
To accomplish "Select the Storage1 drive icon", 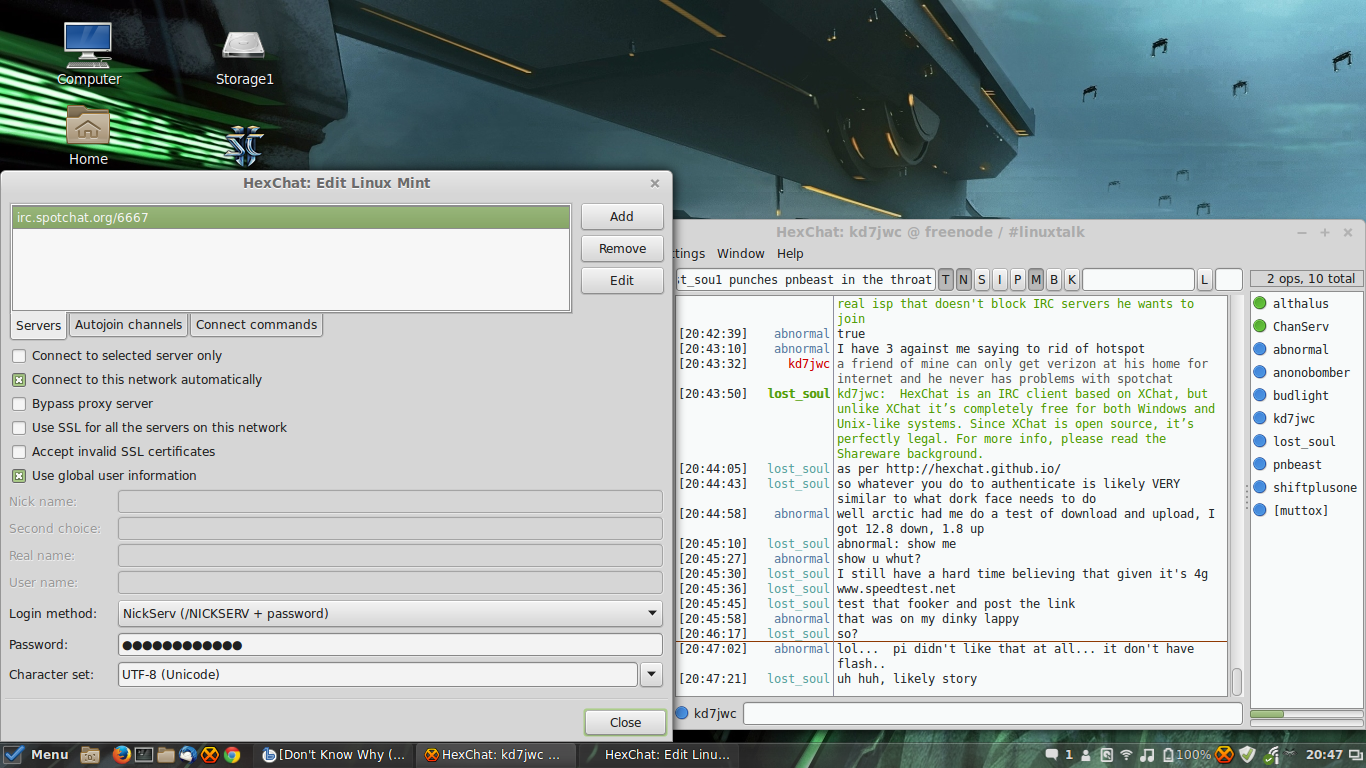I will tap(244, 56).
